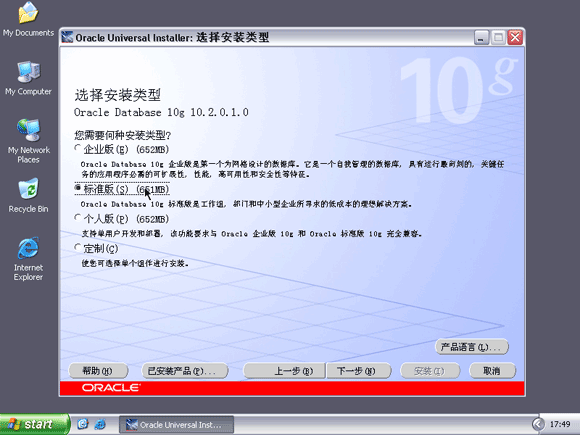
Task: Launch Internet Explorer from quick launch
Action: 100,424
